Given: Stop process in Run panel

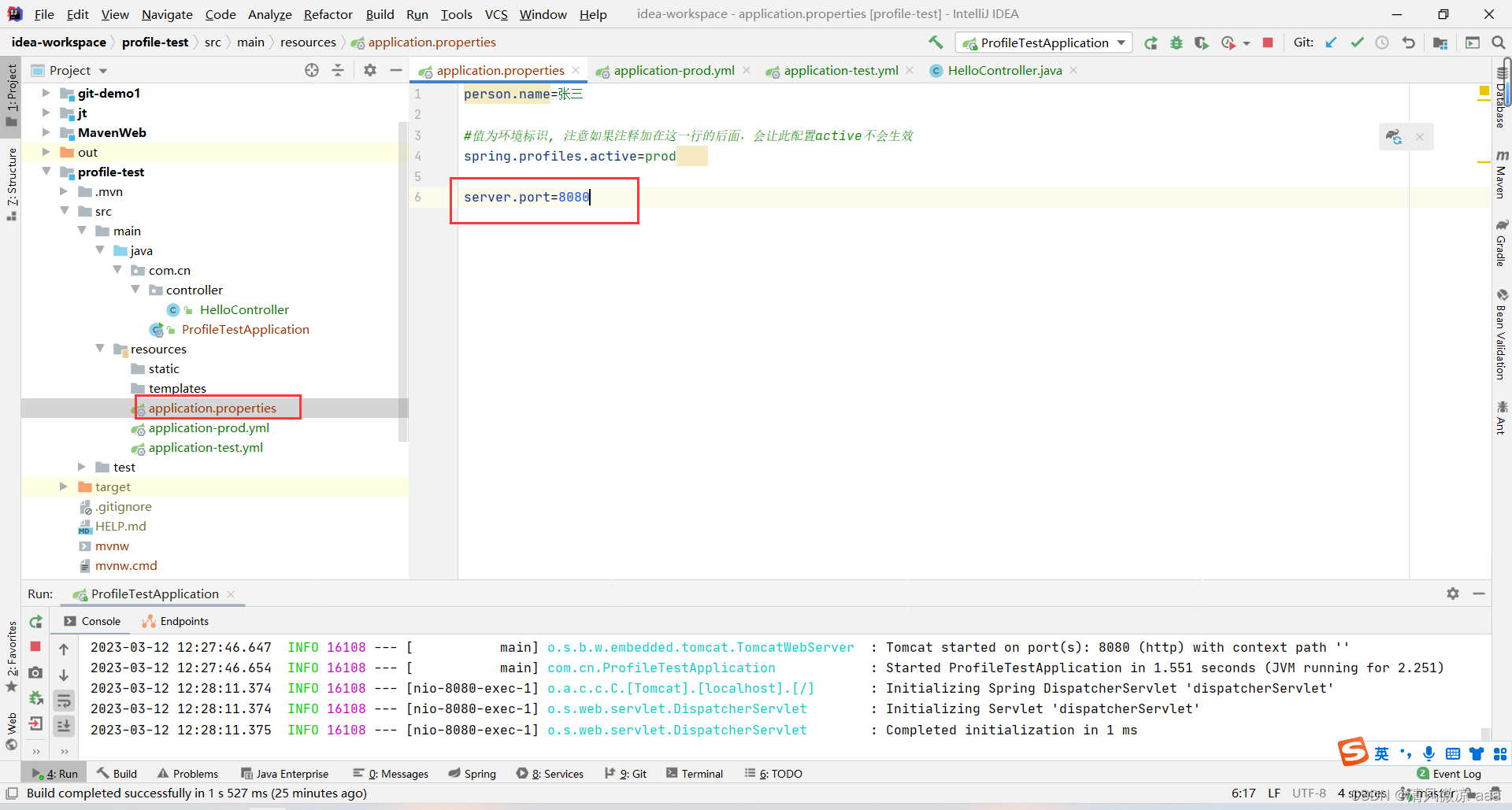Looking at the screenshot, I should [35, 646].
